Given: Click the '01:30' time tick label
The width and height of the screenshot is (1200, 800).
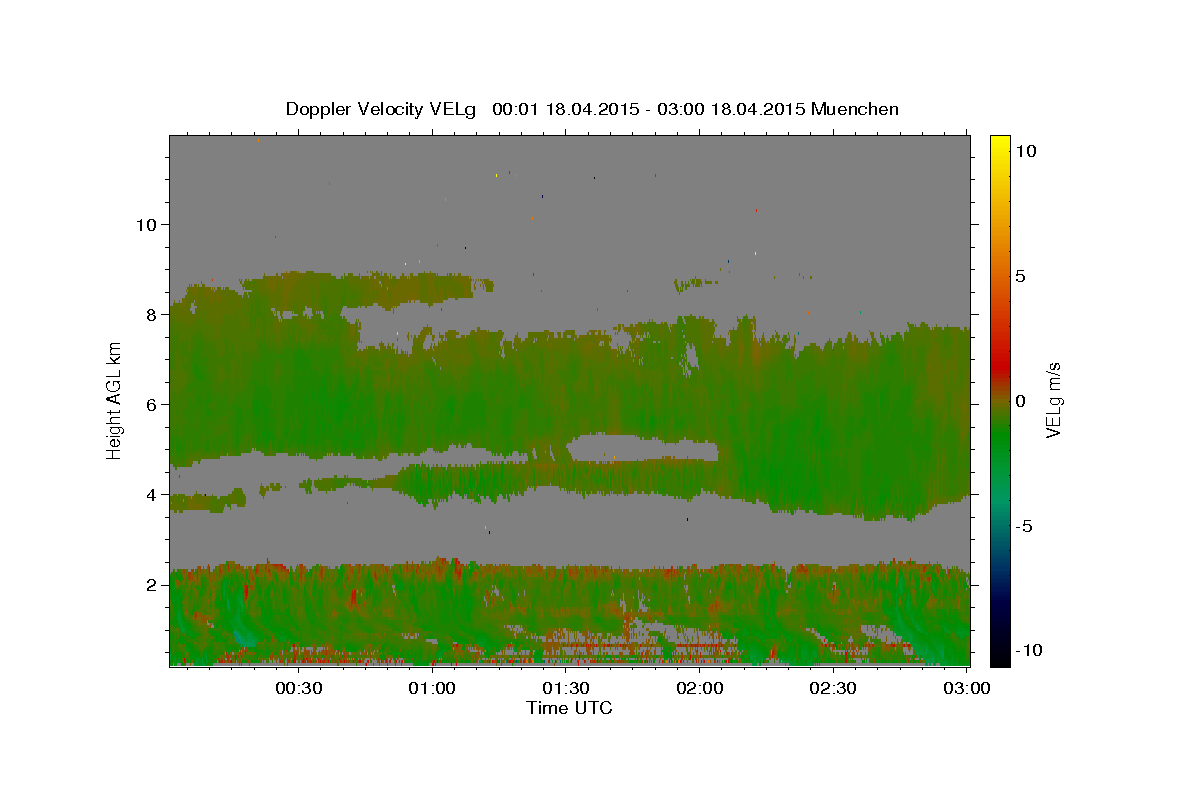Looking at the screenshot, I should [x=566, y=688].
